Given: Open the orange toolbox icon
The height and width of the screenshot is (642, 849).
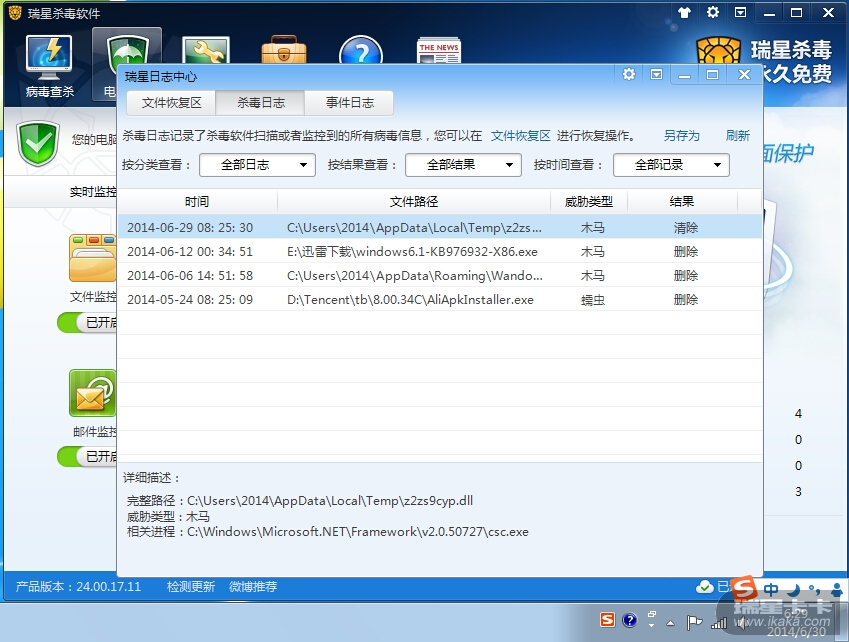Looking at the screenshot, I should coord(284,50).
